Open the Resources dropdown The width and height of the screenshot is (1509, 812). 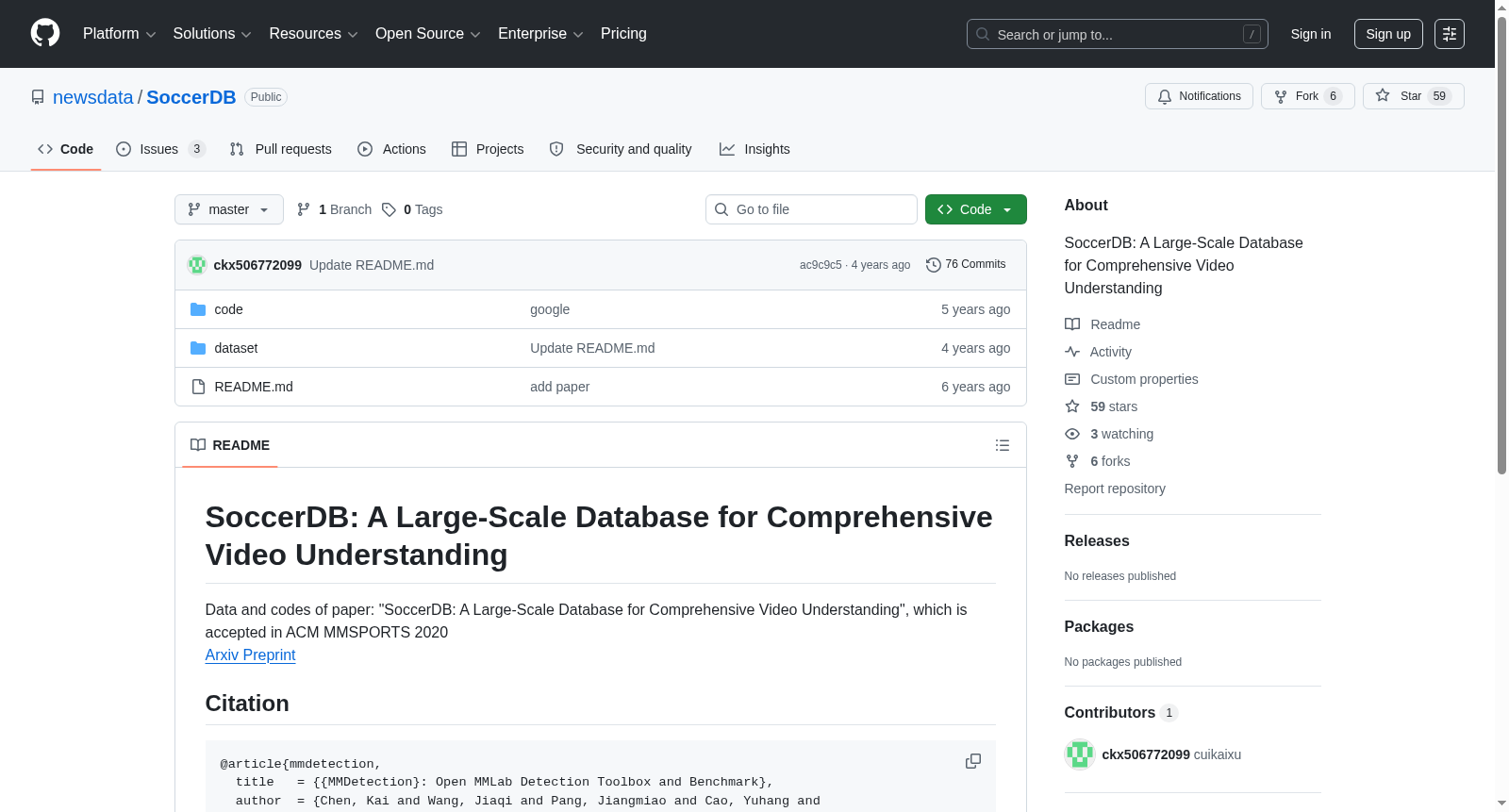coord(313,34)
